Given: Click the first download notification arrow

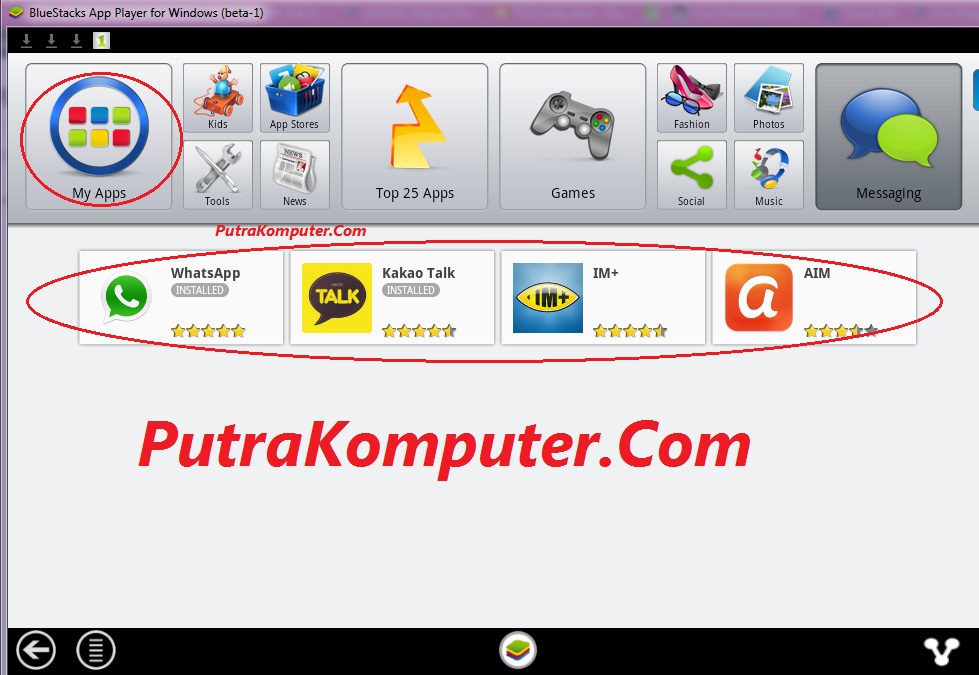Looking at the screenshot, I should pyautogui.click(x=26, y=41).
